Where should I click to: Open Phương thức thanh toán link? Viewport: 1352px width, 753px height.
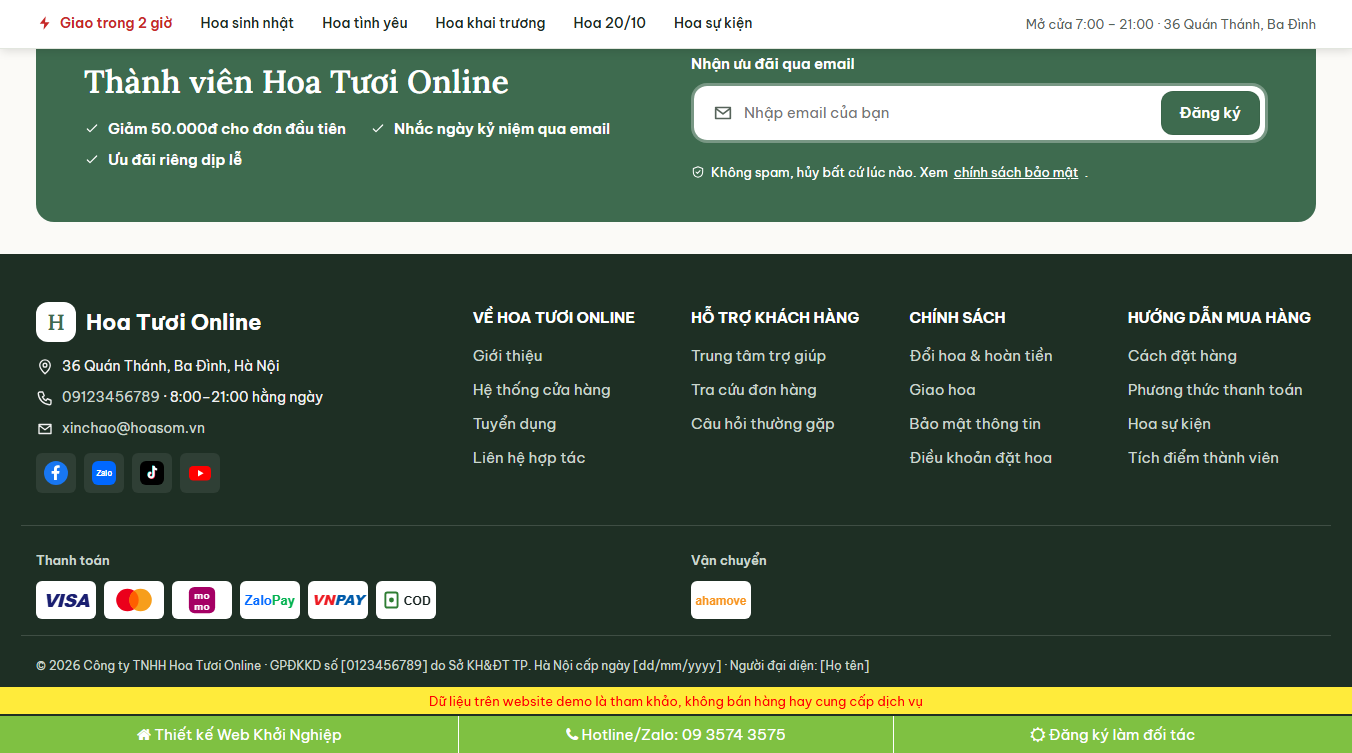(1215, 390)
